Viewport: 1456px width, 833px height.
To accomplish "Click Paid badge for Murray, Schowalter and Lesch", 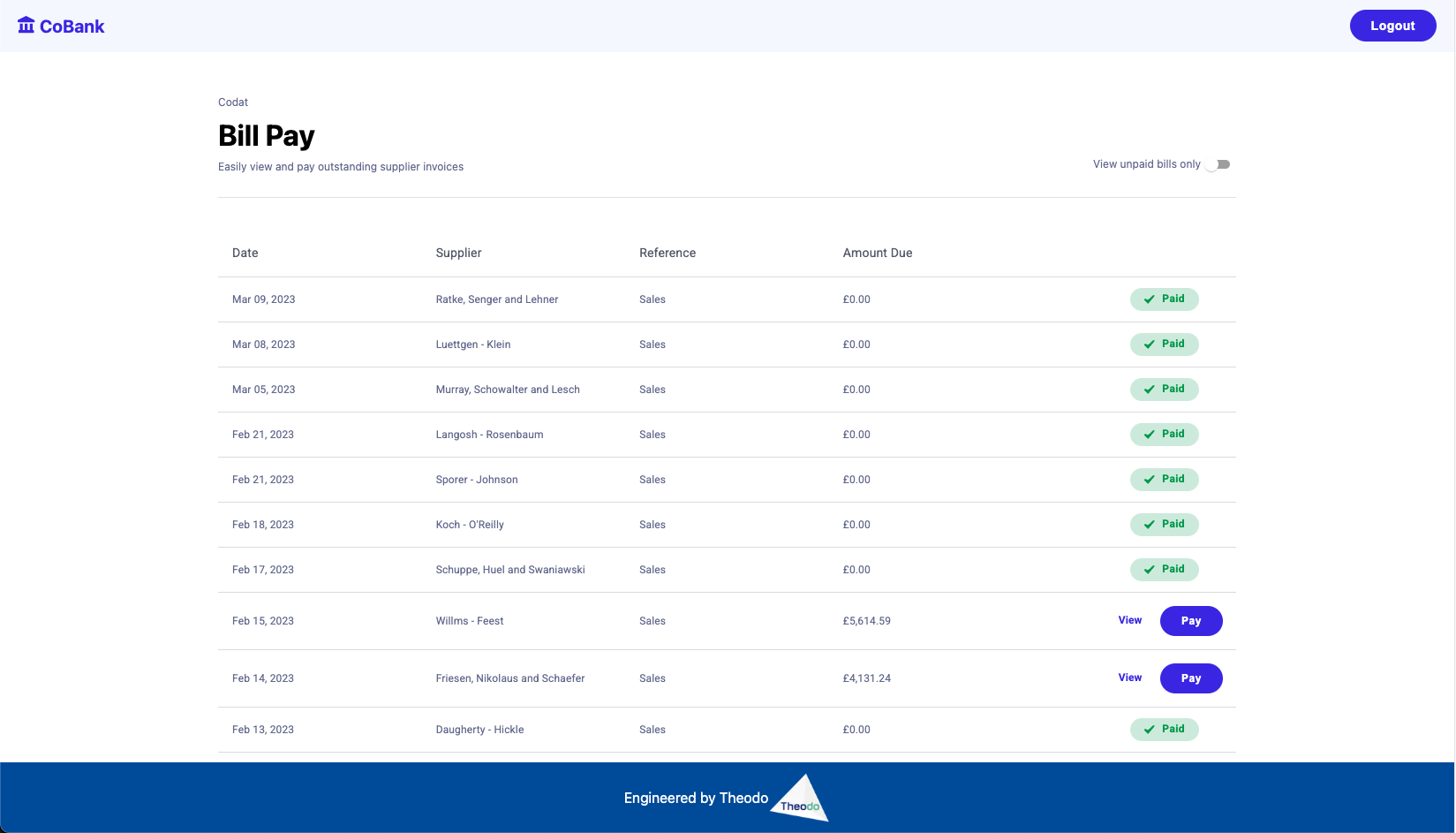I will tap(1164, 389).
